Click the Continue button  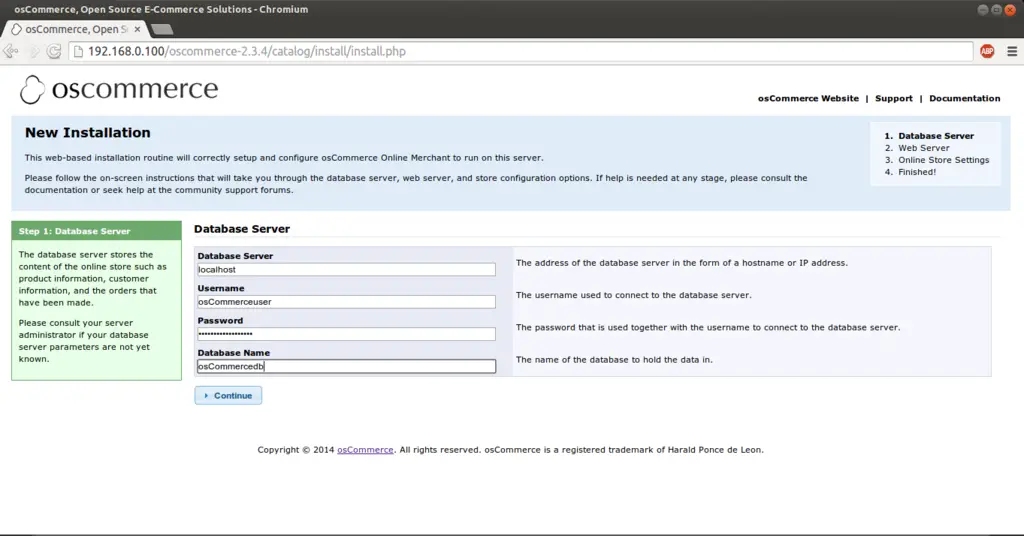click(x=228, y=396)
